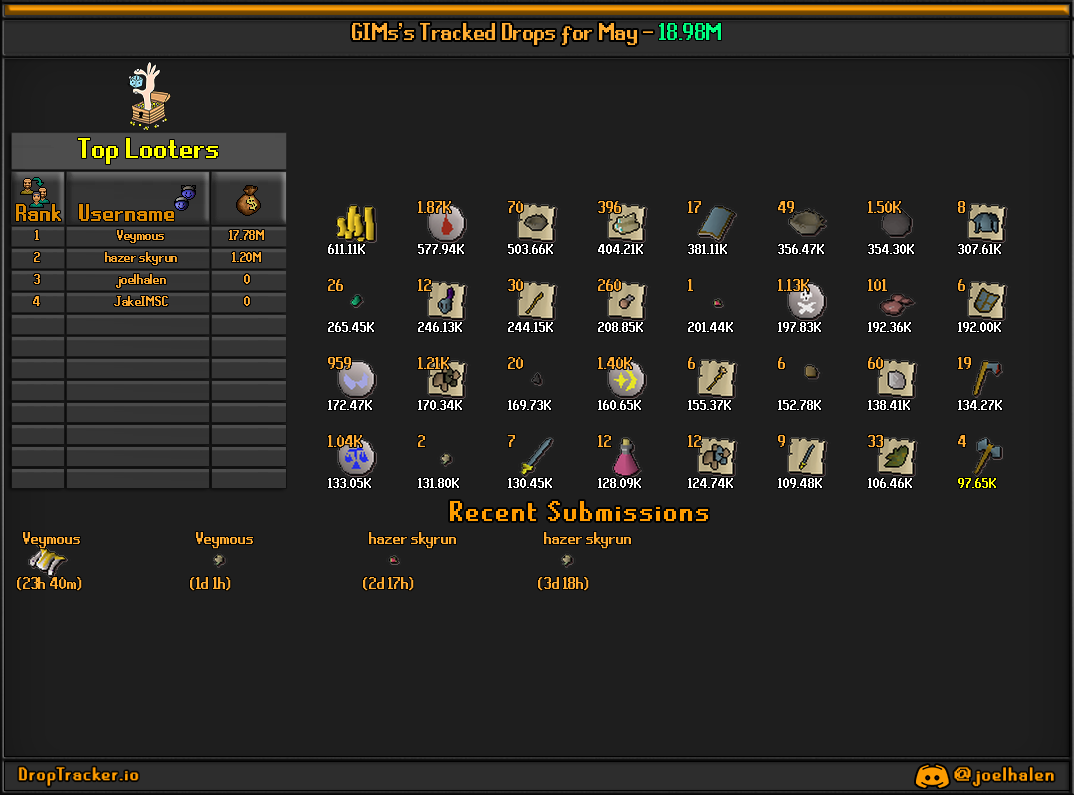
Task: Select the axe icon worth 134.27K
Action: [987, 378]
